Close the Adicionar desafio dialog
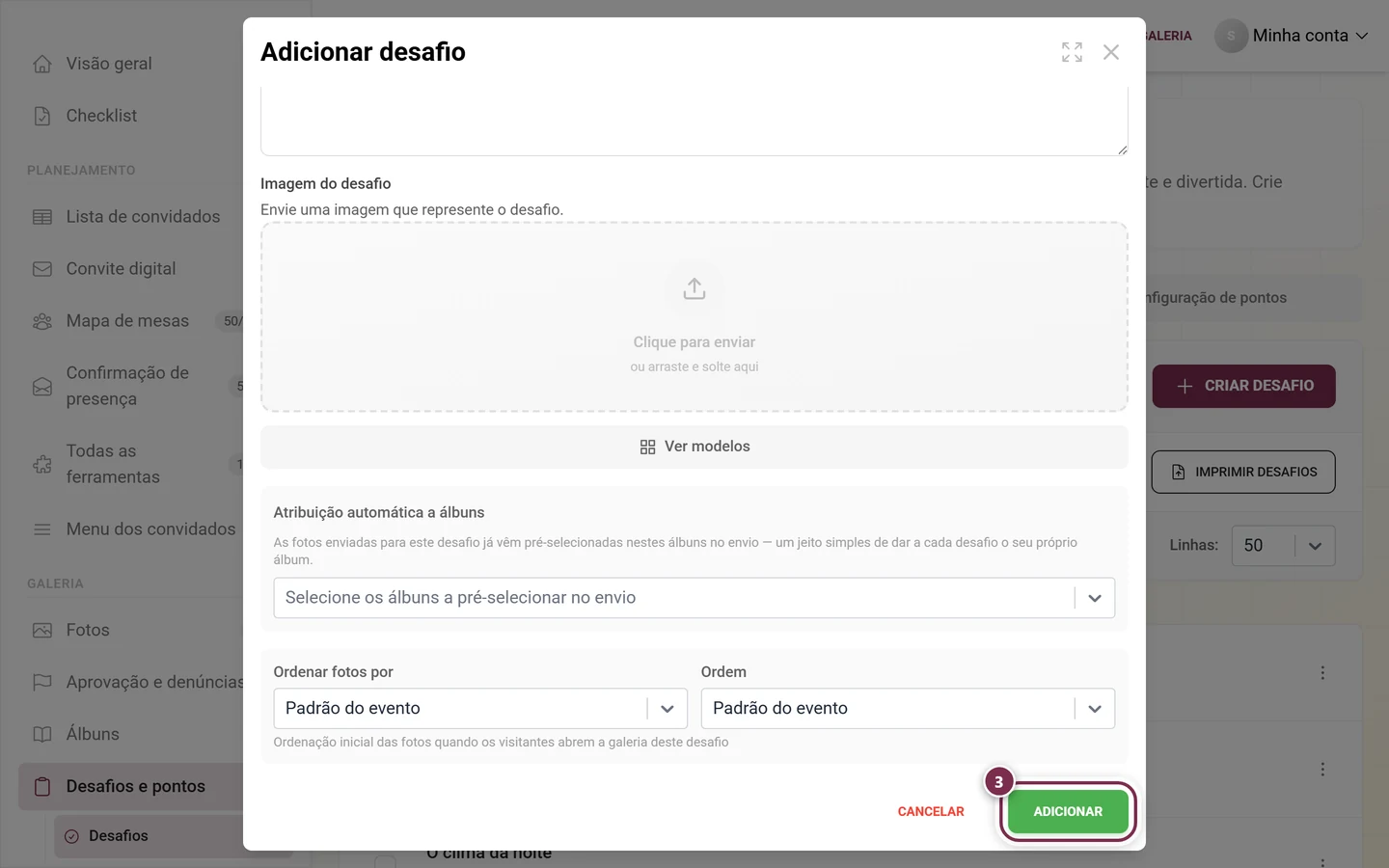 1111,52
